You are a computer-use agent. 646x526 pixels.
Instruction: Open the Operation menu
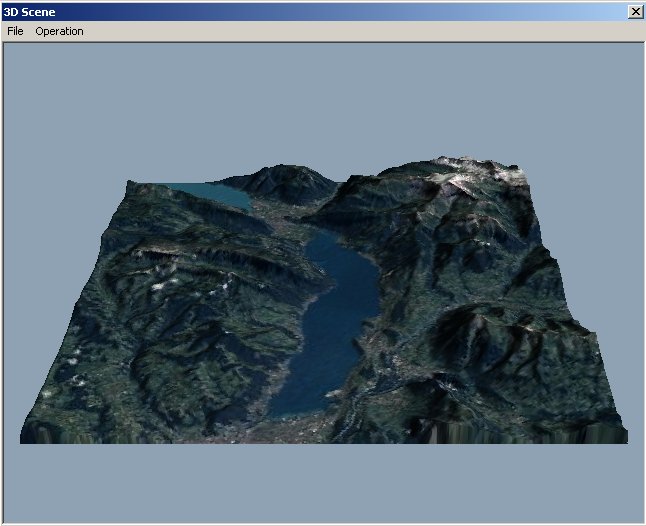coord(59,31)
